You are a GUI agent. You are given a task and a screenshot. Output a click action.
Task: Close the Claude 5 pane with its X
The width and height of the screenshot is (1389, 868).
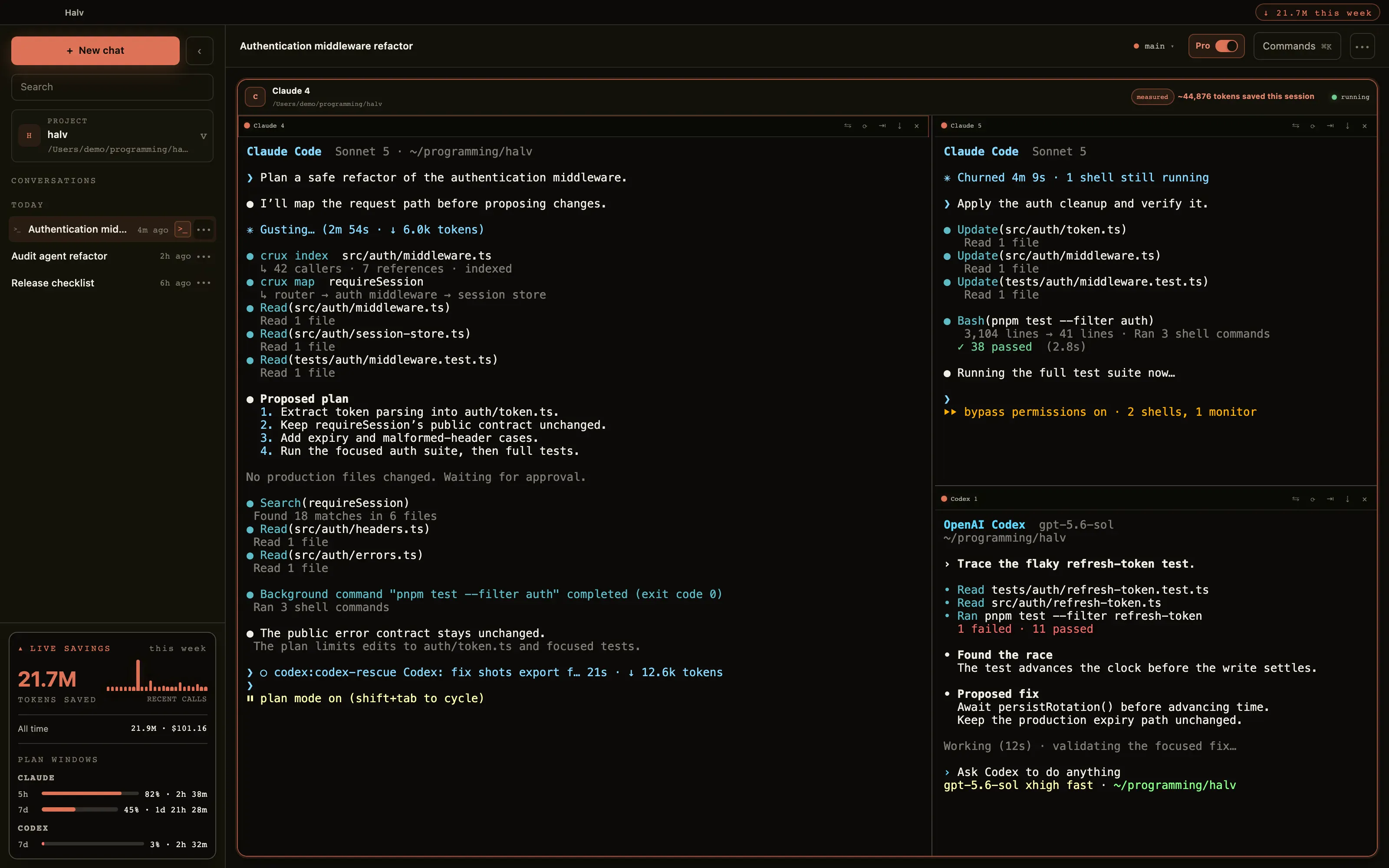click(1364, 126)
